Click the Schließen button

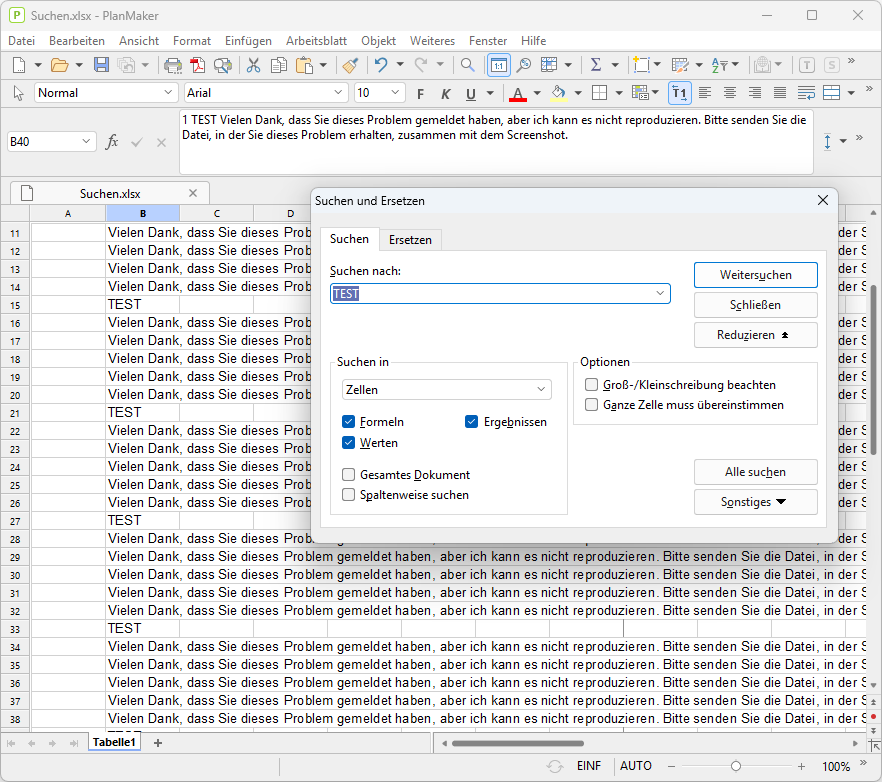(755, 305)
